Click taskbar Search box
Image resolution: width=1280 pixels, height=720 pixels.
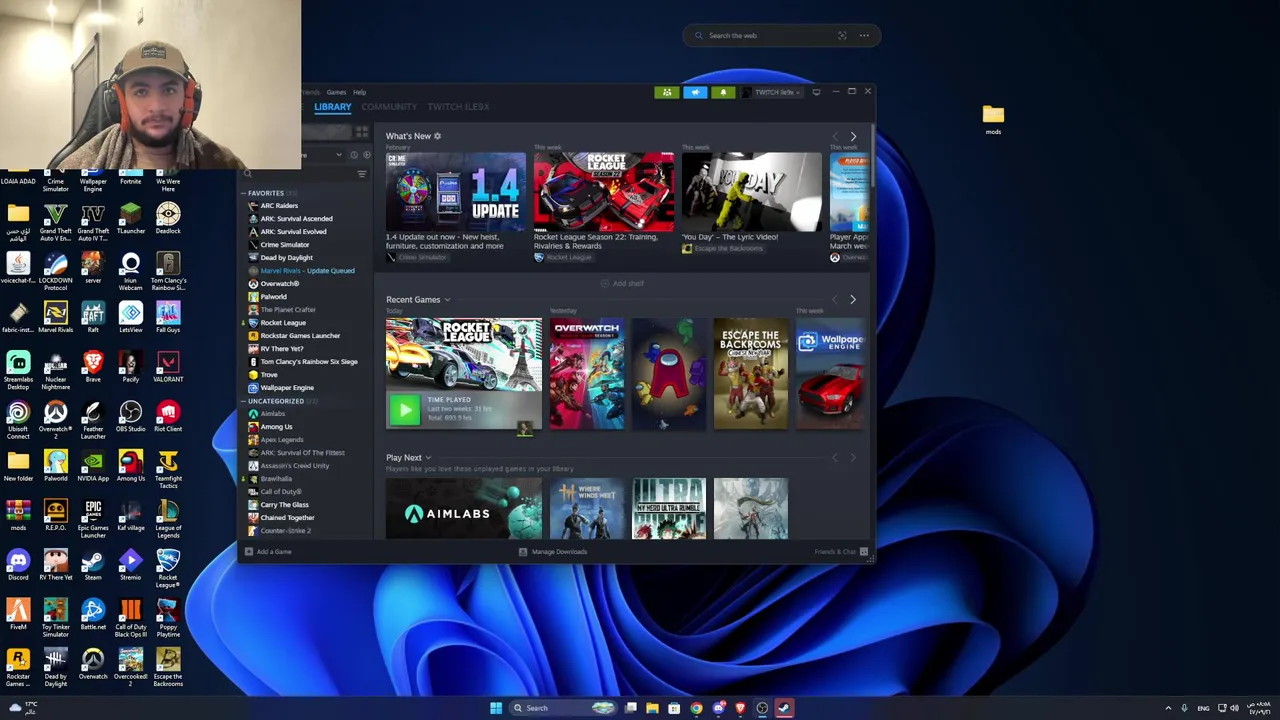pyautogui.click(x=565, y=708)
